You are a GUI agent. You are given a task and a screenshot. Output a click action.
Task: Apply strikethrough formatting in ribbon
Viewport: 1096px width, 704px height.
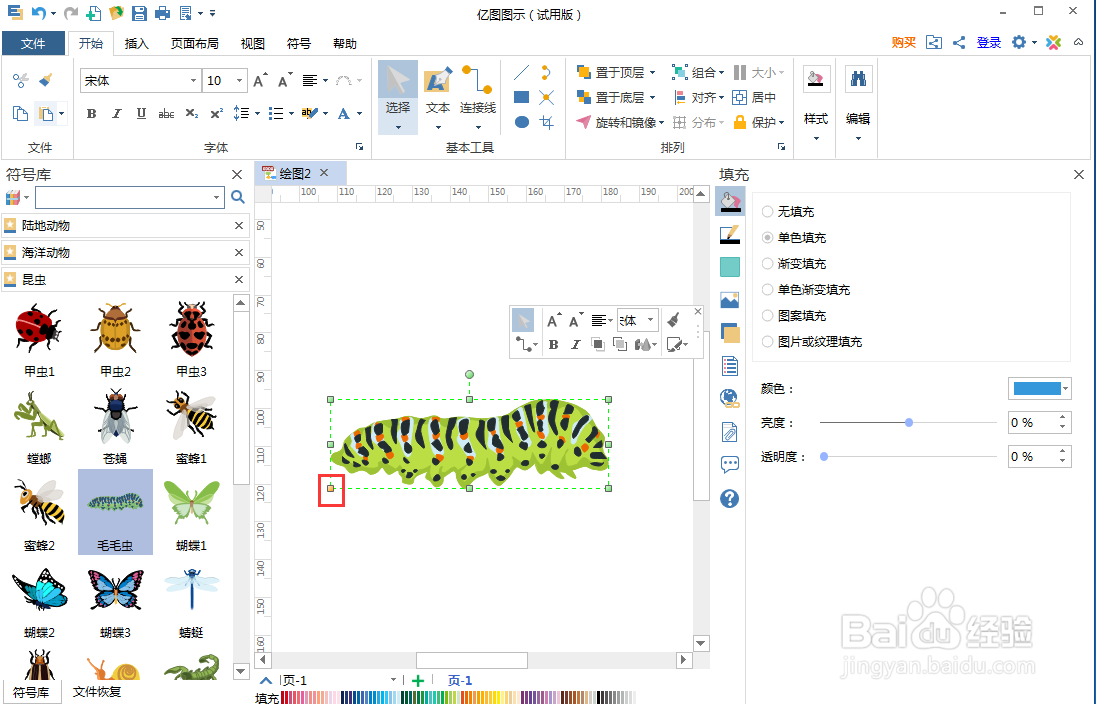point(166,113)
